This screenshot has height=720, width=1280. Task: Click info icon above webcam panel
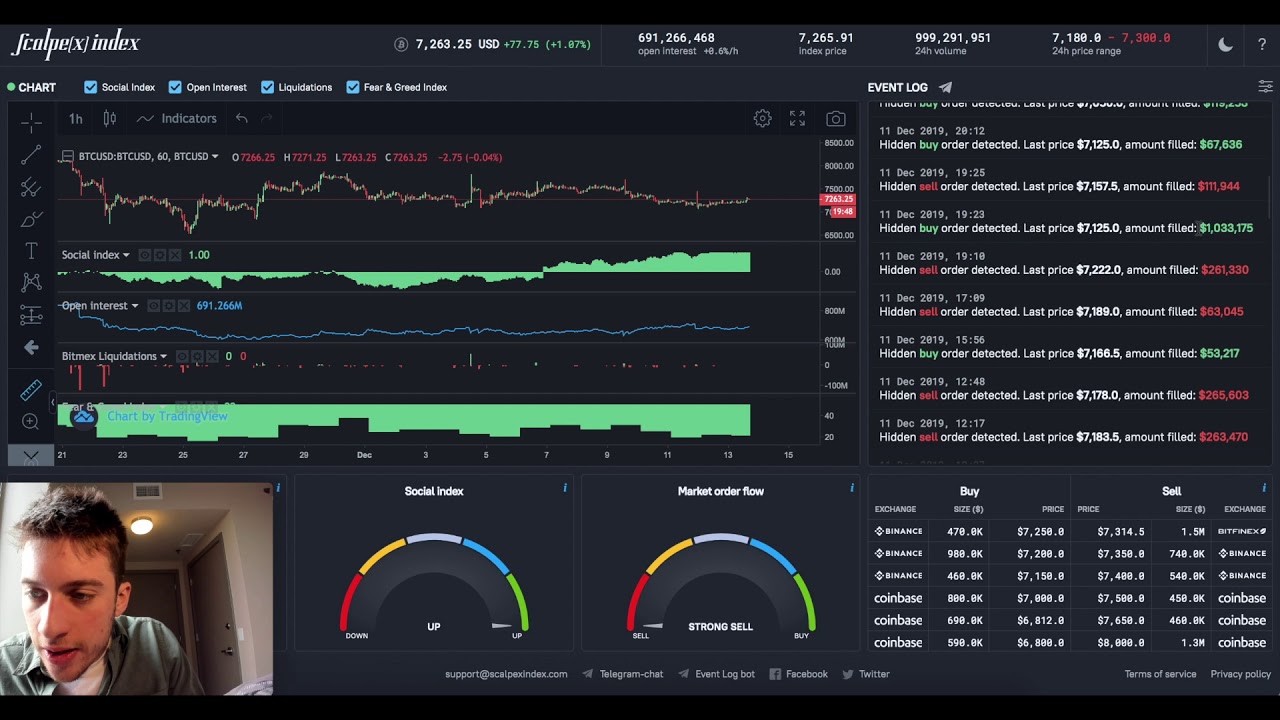[x=278, y=488]
